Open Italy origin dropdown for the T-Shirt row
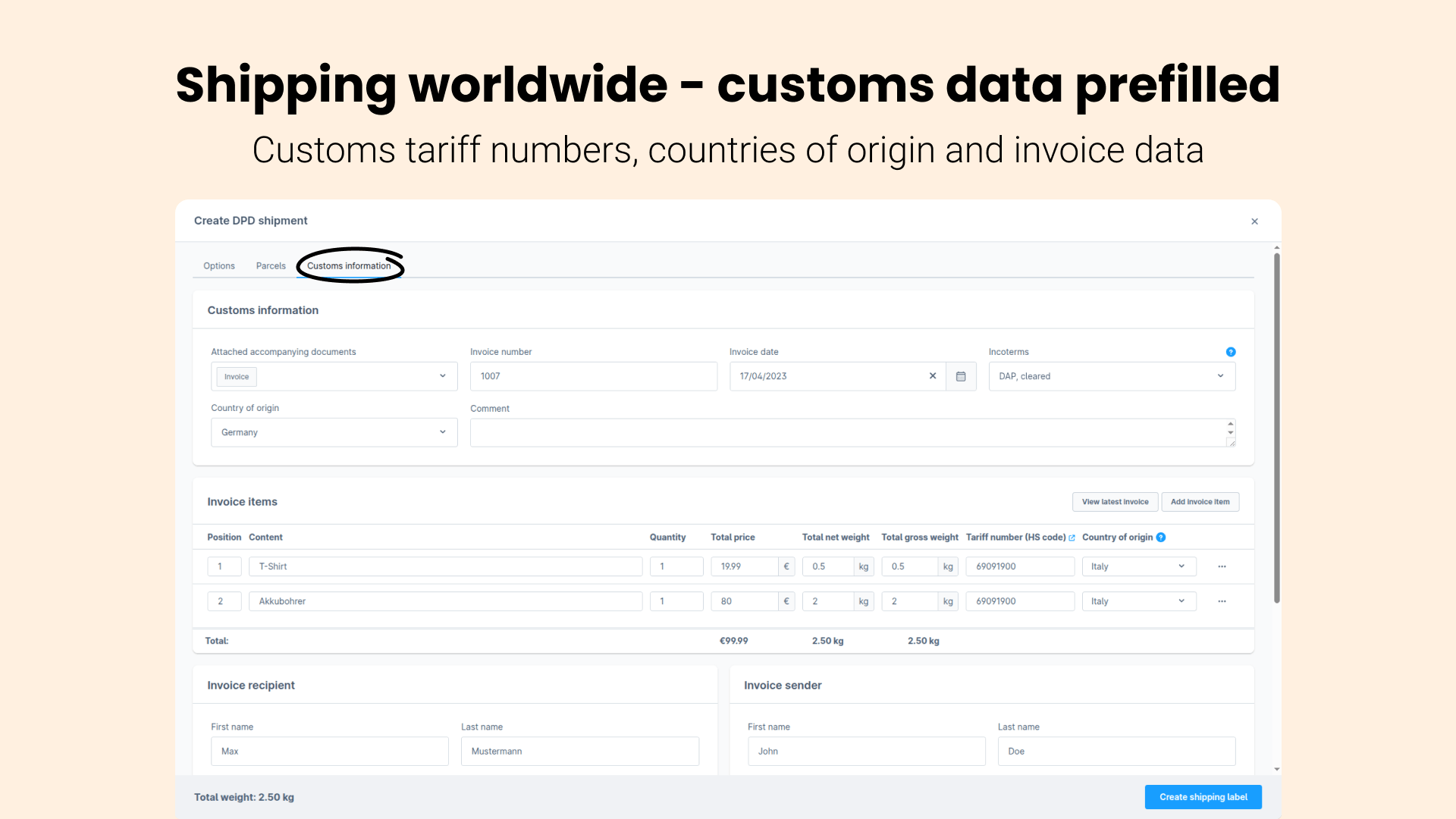The image size is (1456, 819). (1139, 566)
